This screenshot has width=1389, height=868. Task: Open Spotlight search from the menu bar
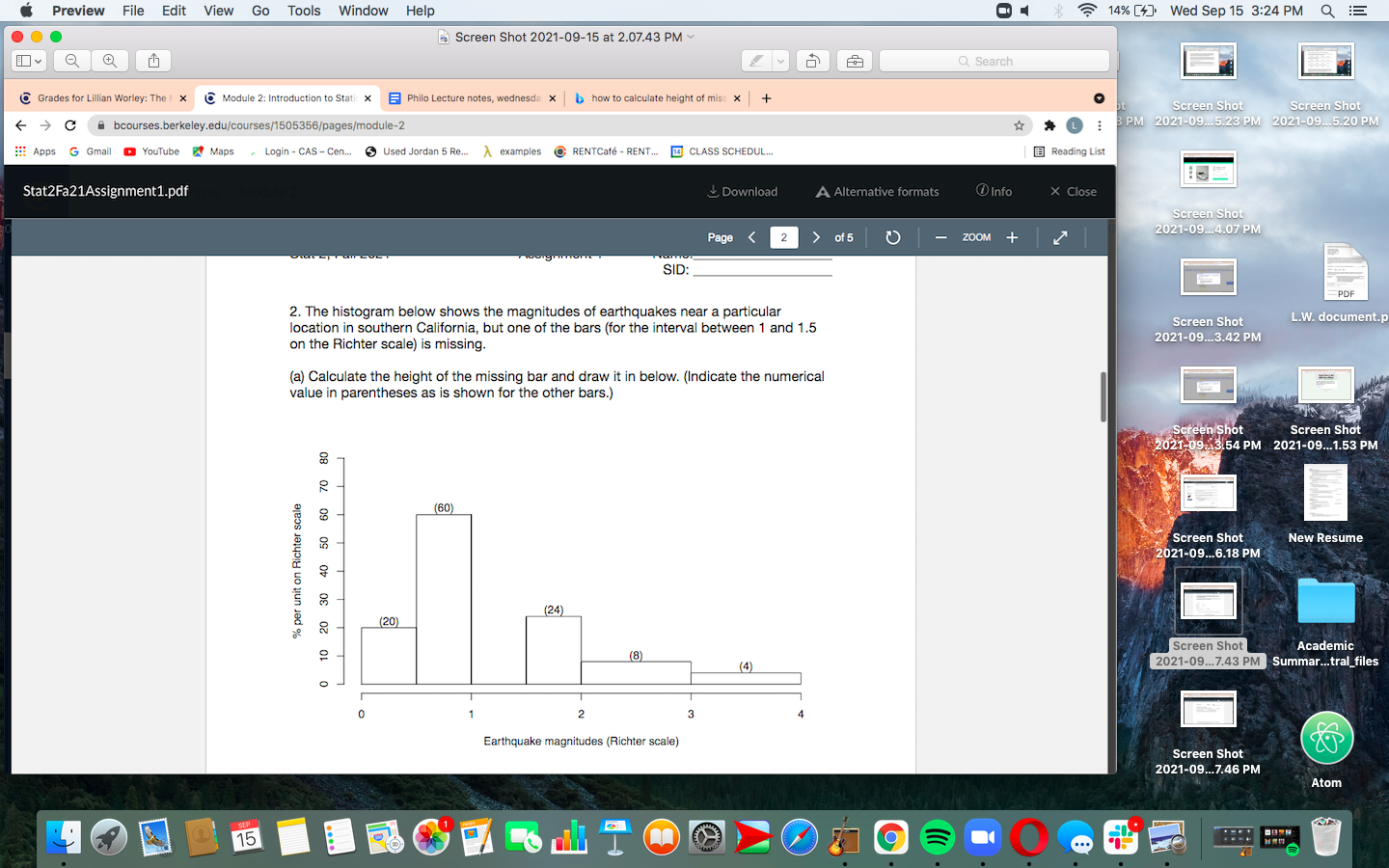click(x=1327, y=11)
